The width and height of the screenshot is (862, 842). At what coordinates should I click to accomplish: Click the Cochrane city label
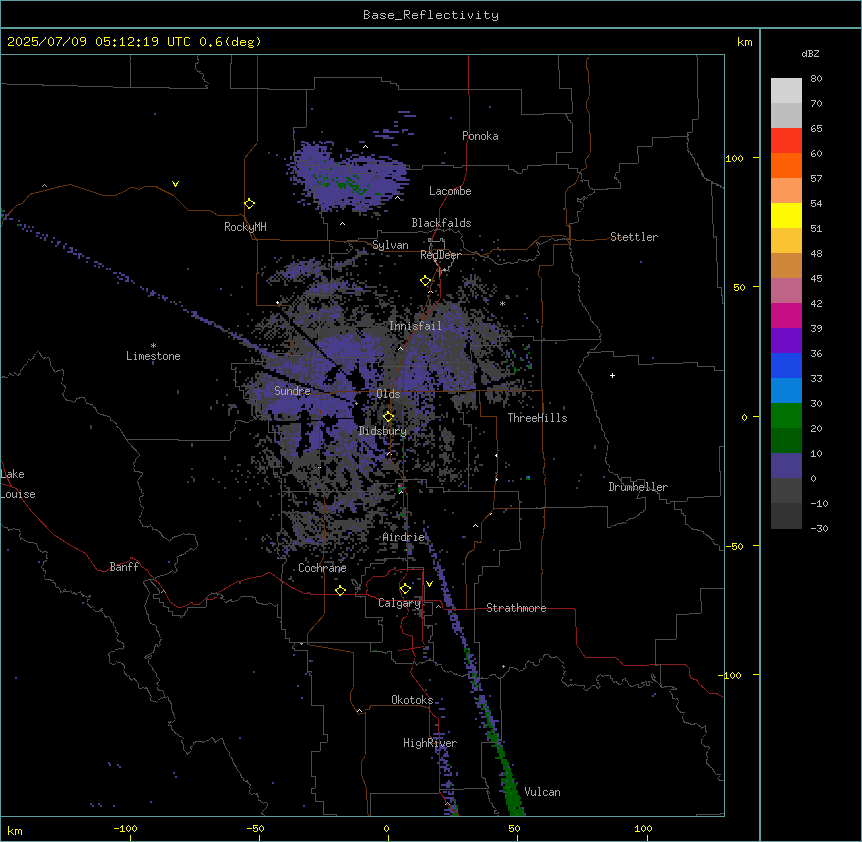tap(322, 568)
